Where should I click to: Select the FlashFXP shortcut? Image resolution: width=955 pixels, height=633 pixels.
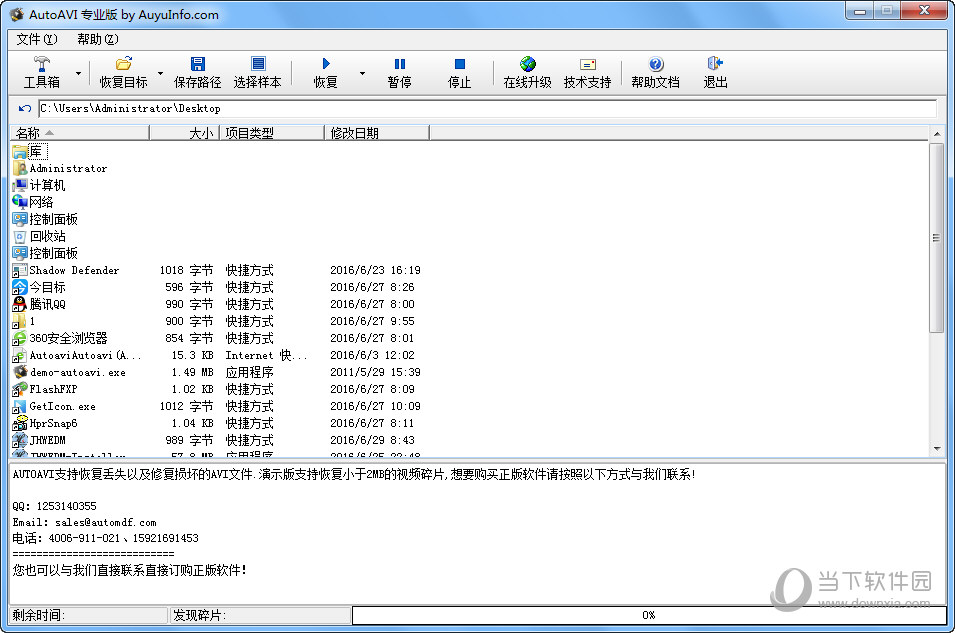point(45,389)
